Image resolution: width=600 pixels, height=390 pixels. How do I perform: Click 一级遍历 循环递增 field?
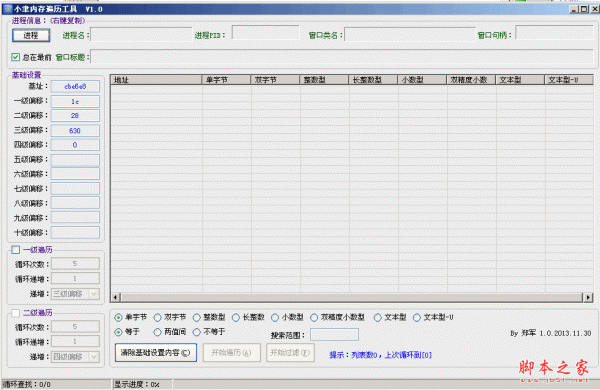click(x=75, y=278)
